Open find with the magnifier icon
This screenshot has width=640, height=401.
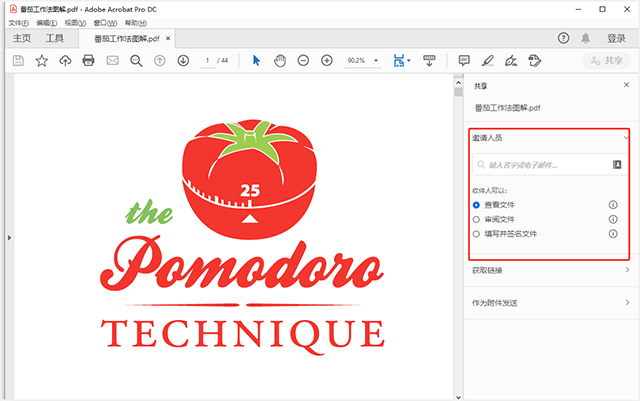coord(136,61)
